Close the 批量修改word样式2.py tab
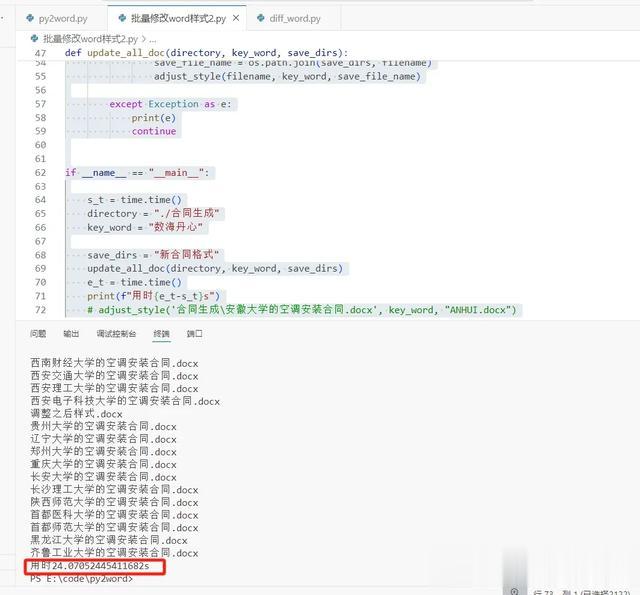640x595 pixels. (236, 18)
